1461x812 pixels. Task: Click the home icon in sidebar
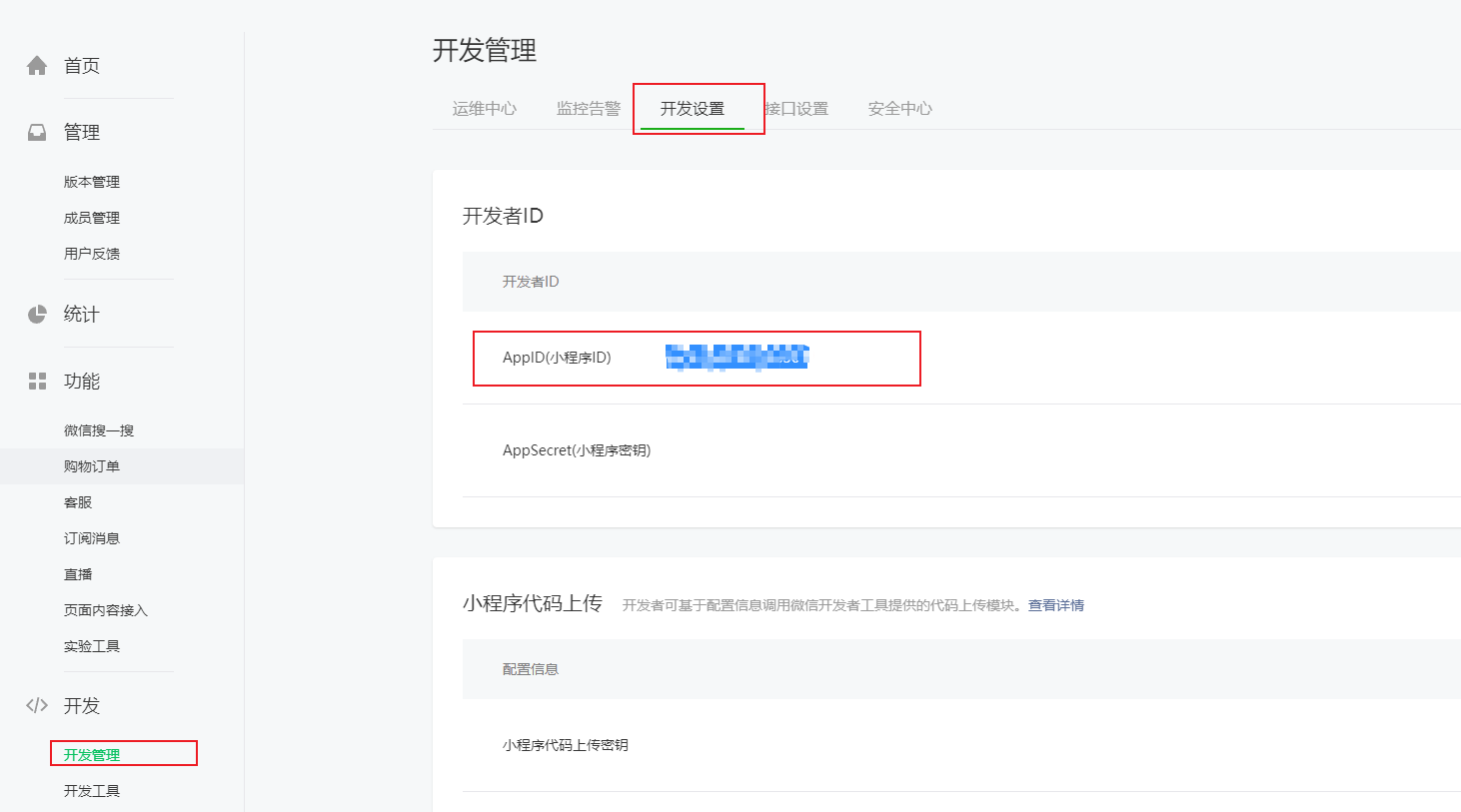37,66
